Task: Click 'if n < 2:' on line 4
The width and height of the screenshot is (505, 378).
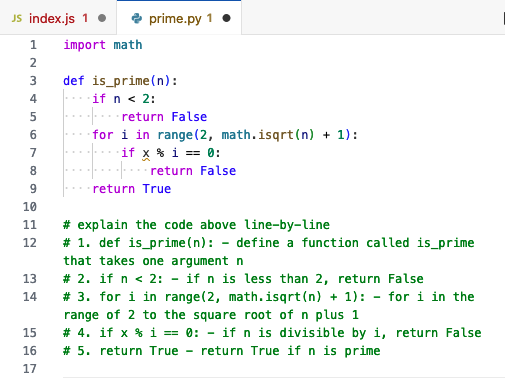Action: [124, 99]
